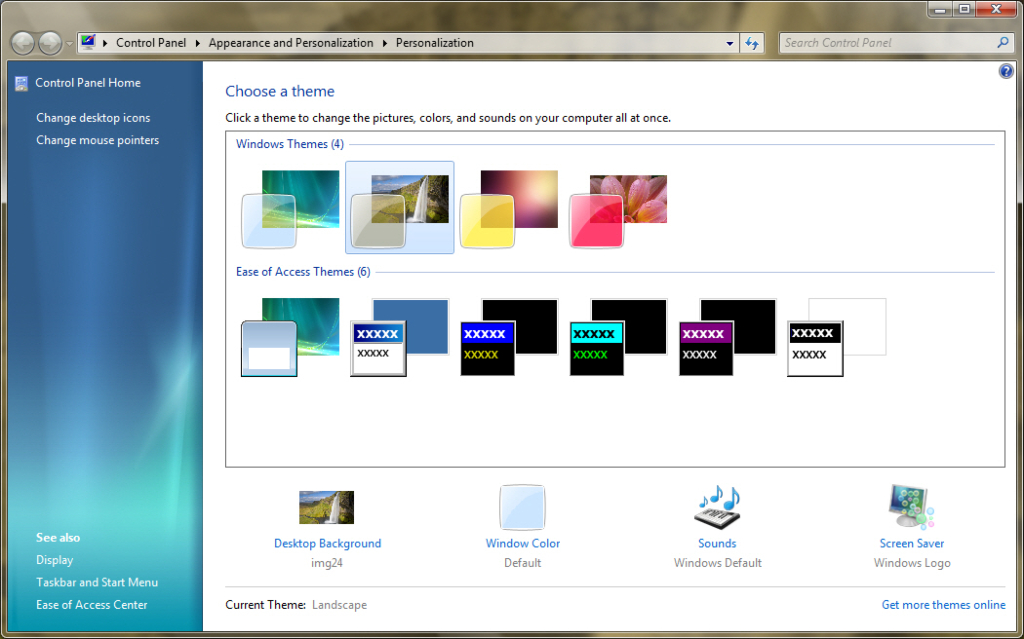Image resolution: width=1024 pixels, height=639 pixels.
Task: Click the Windows Default sounds text
Action: pyautogui.click(x=717, y=563)
